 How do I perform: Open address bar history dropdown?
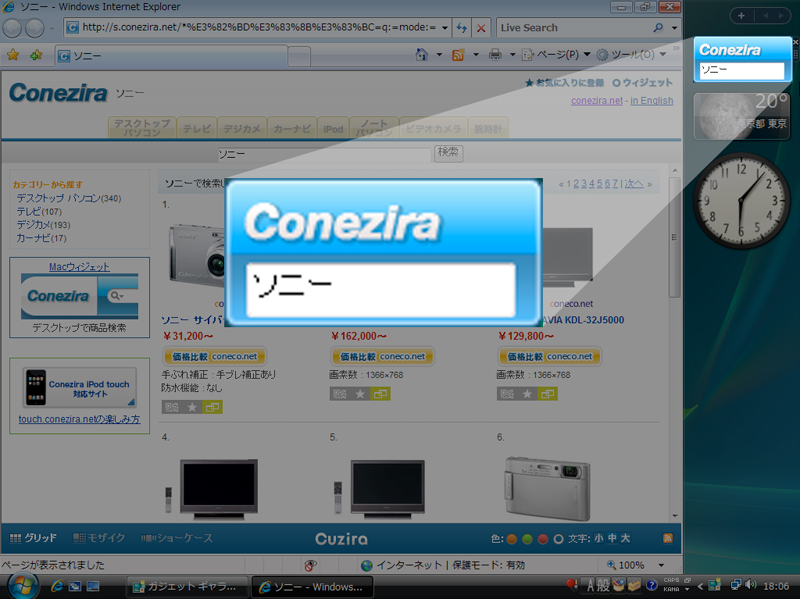point(445,28)
